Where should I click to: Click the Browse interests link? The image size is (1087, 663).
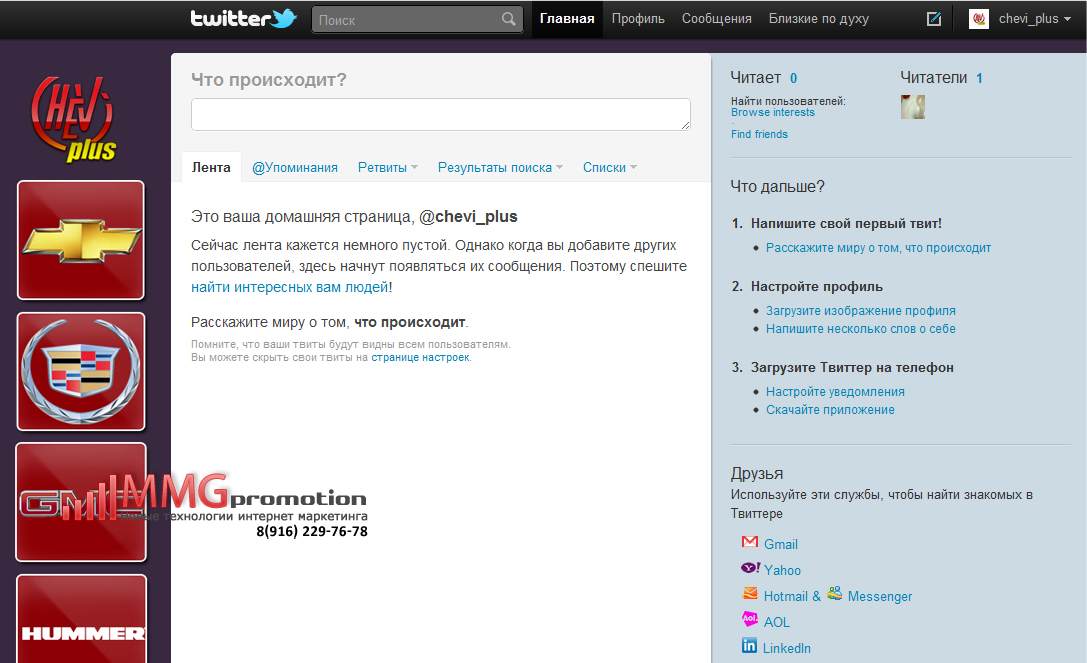point(772,112)
